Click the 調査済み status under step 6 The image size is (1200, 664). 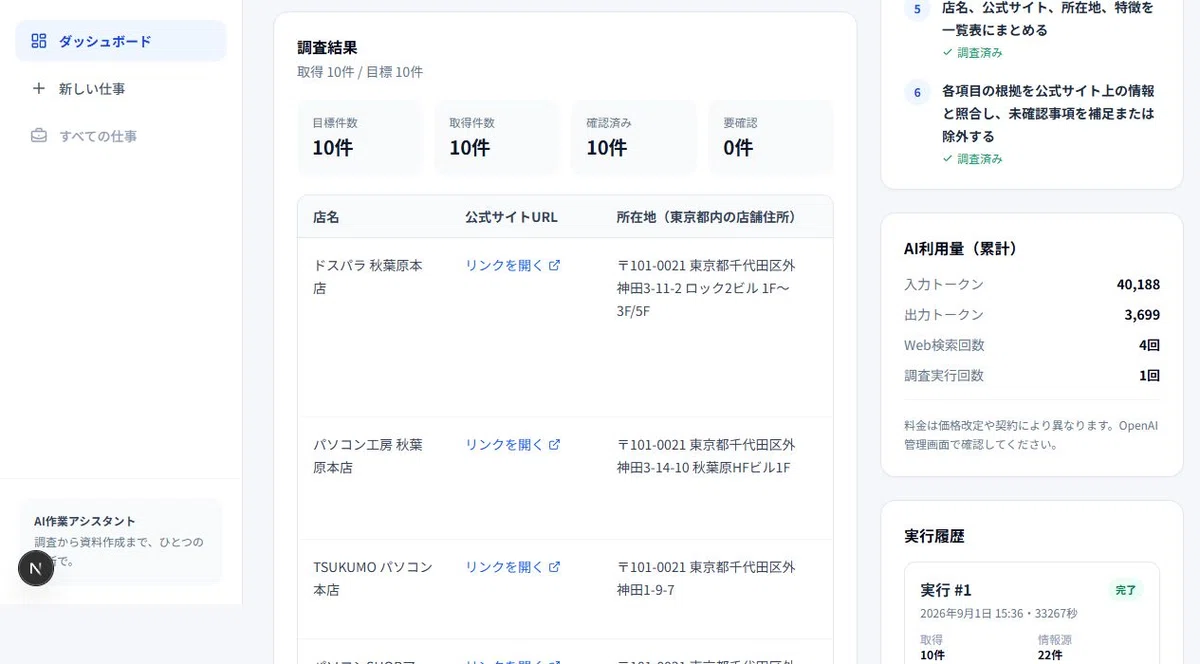click(x=972, y=158)
